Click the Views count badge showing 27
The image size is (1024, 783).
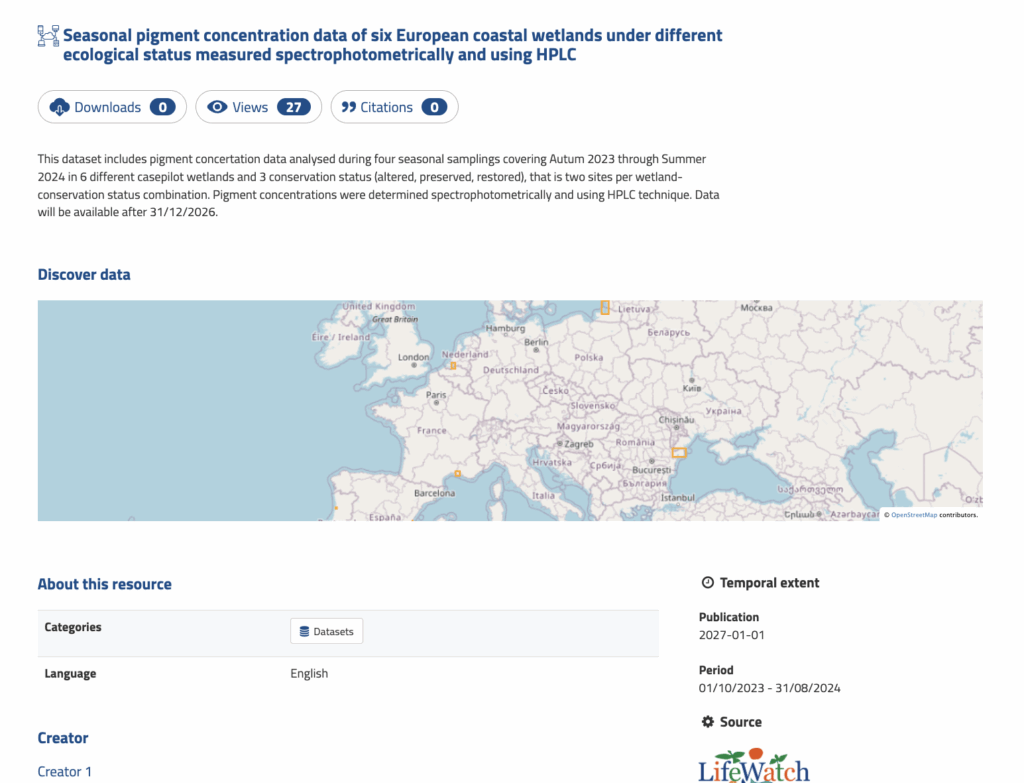point(293,107)
